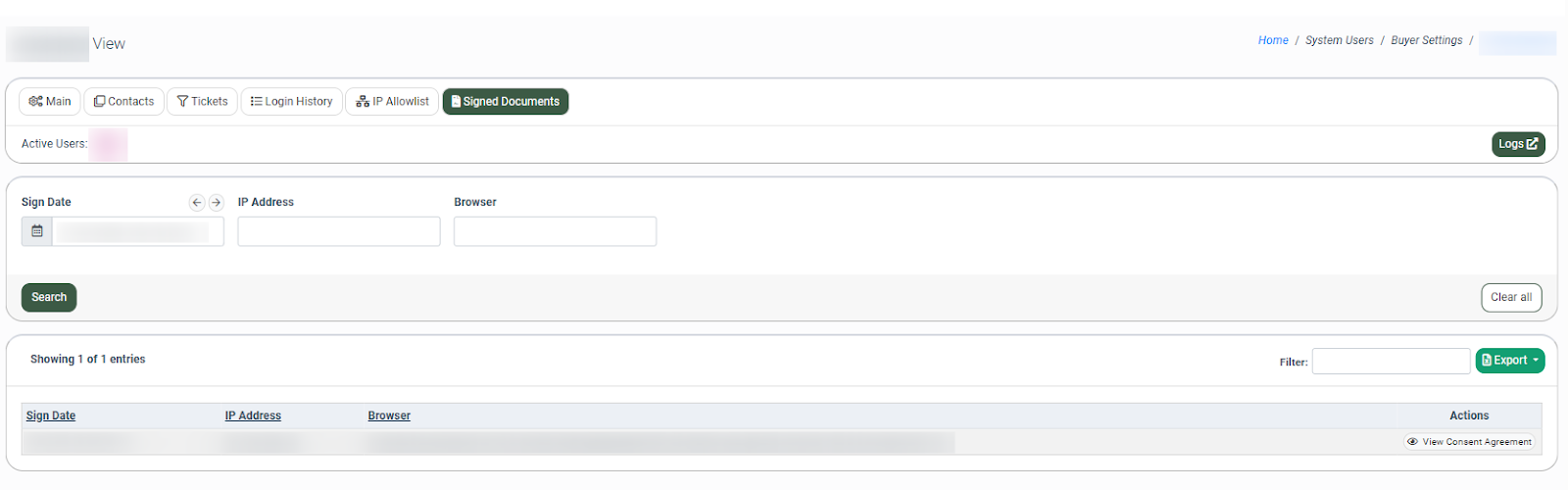Switch to the Main tab

point(50,102)
